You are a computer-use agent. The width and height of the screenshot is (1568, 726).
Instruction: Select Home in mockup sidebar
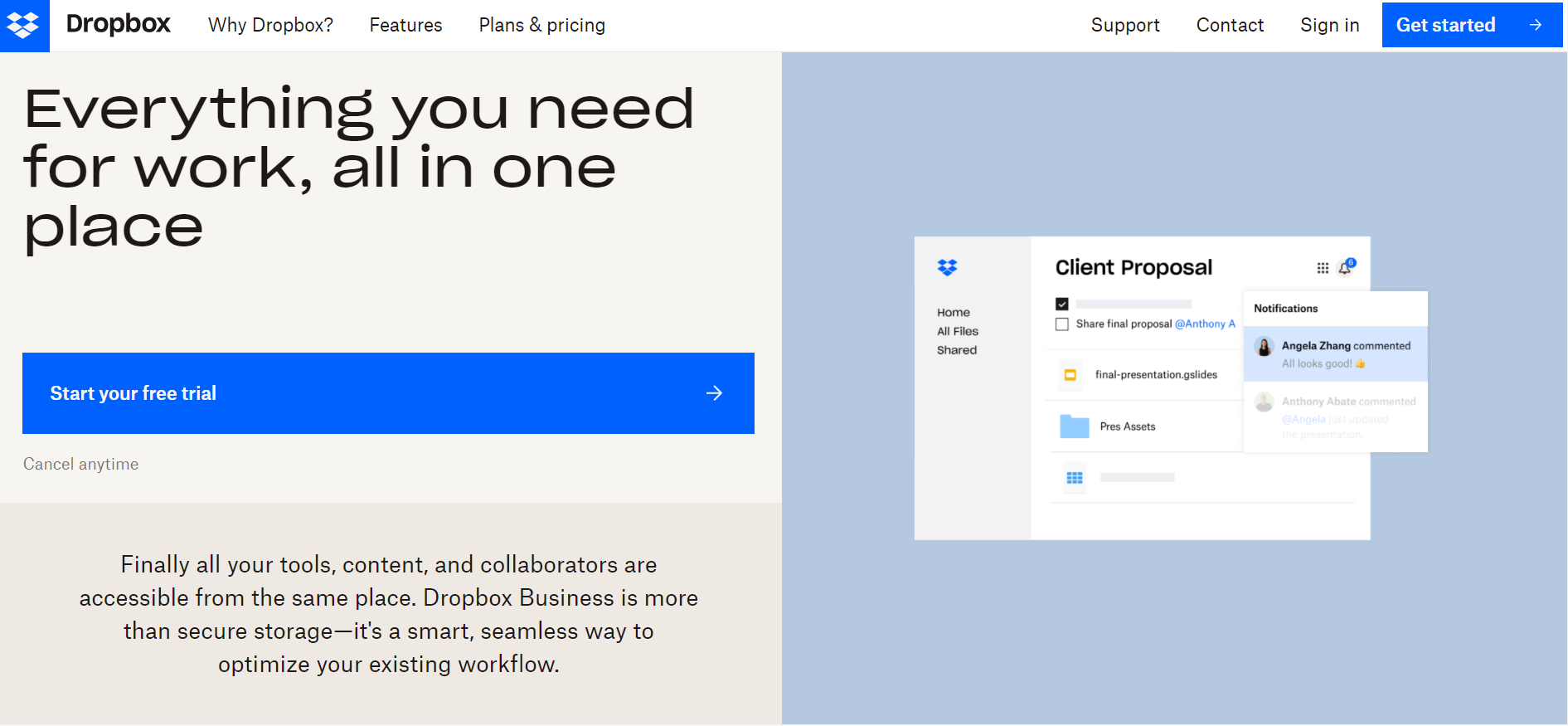tap(954, 313)
